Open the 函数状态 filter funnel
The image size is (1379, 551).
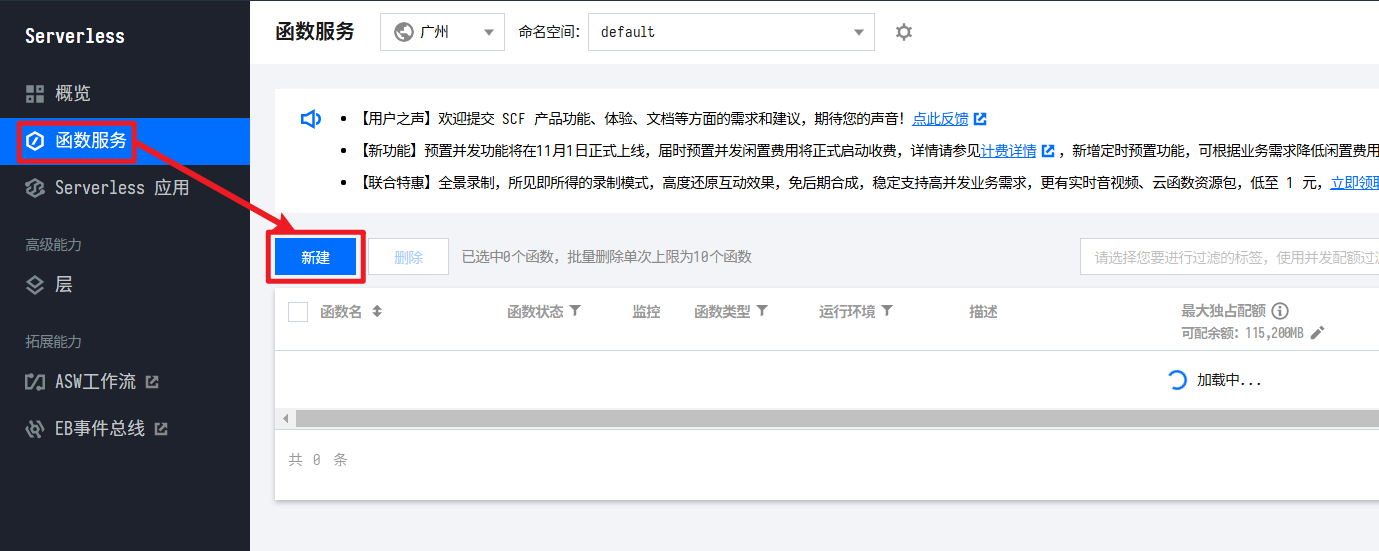tap(575, 311)
